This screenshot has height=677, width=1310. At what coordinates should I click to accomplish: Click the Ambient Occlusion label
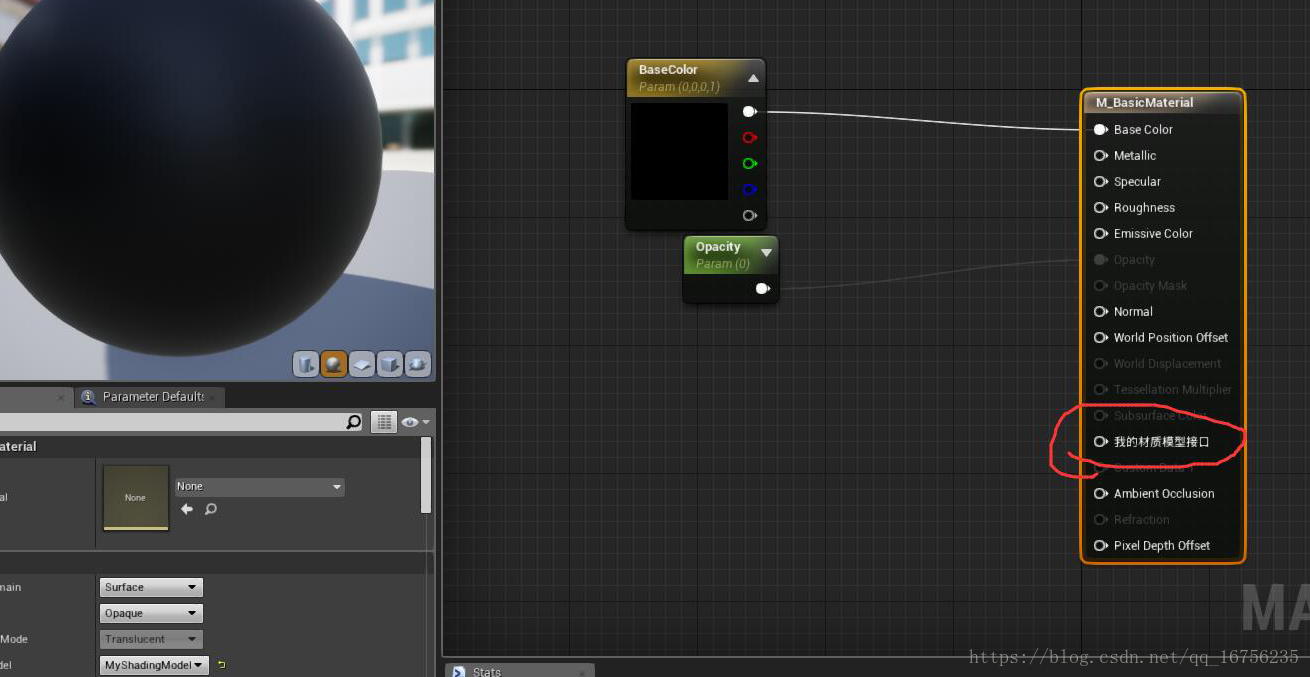point(1164,494)
